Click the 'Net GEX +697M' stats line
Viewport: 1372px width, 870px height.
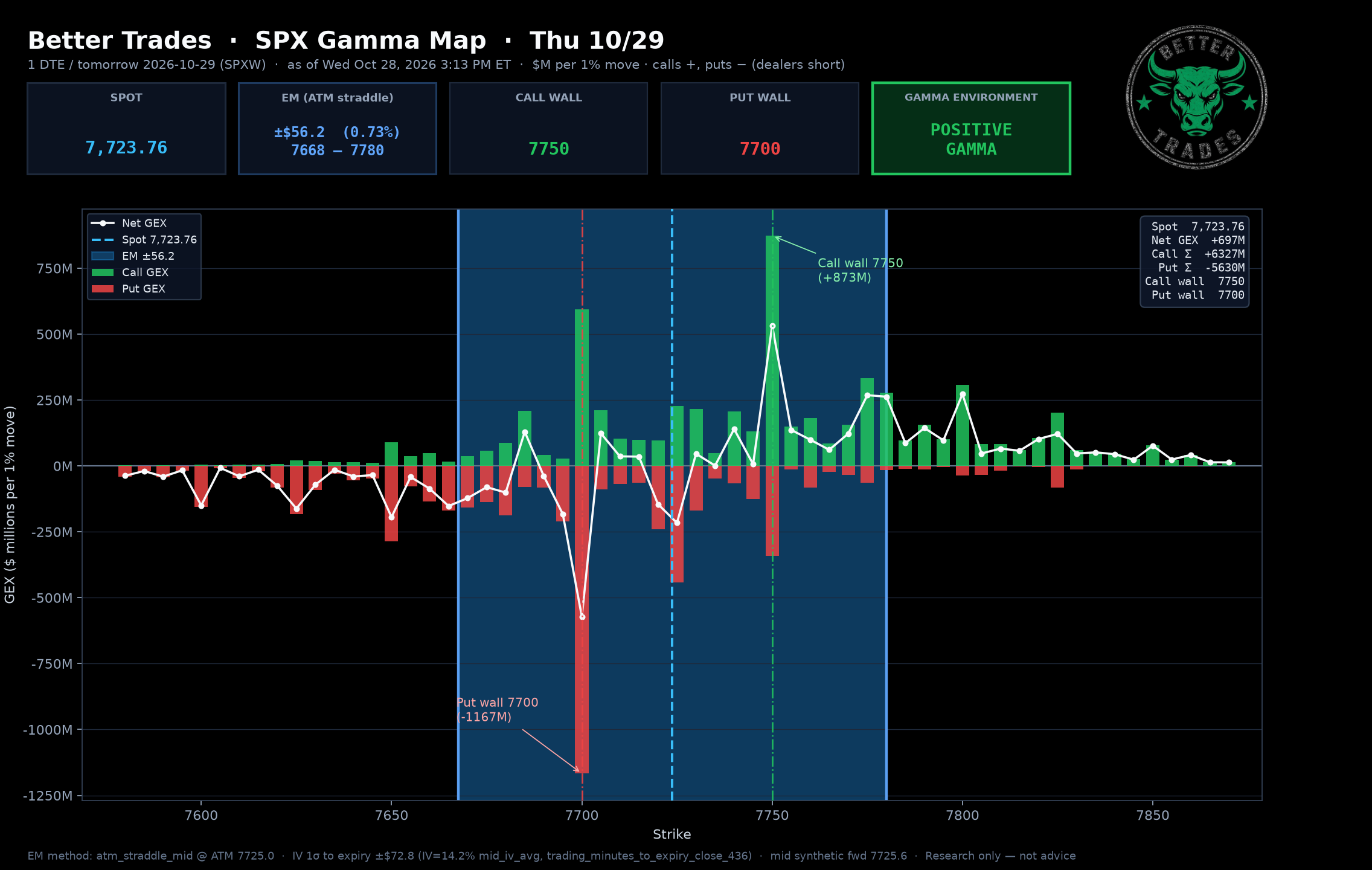(x=1197, y=240)
